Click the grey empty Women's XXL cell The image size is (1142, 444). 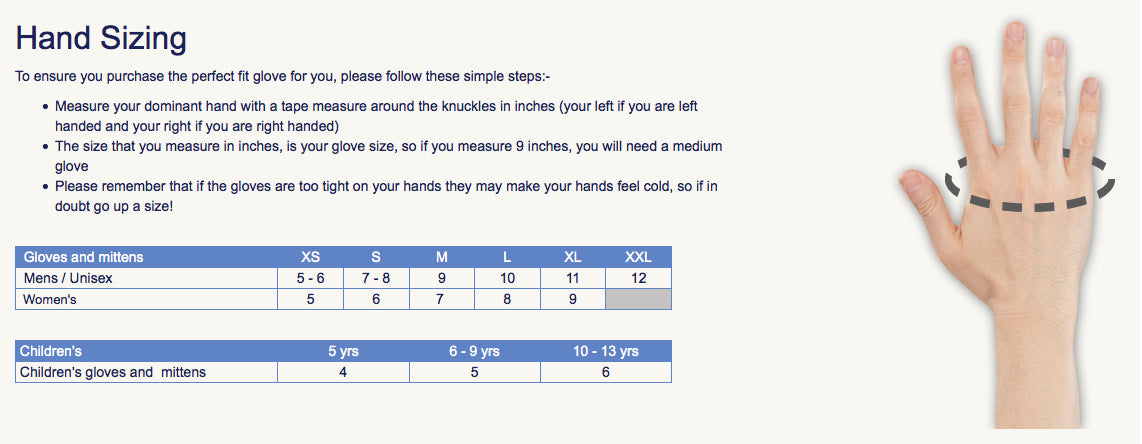pos(639,299)
